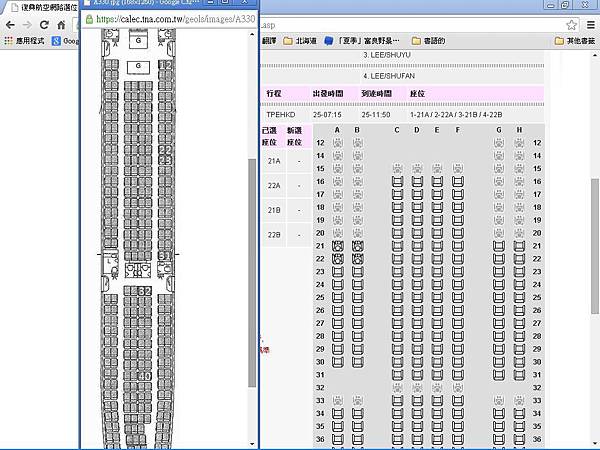Select seat 21H on seat map
The image size is (600, 450).
click(519, 246)
